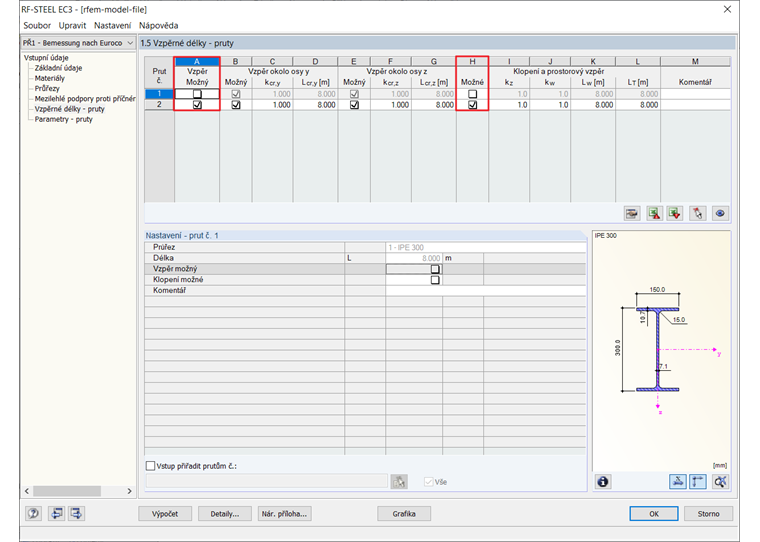
Task: Select member row 2 header
Action: [x=159, y=105]
